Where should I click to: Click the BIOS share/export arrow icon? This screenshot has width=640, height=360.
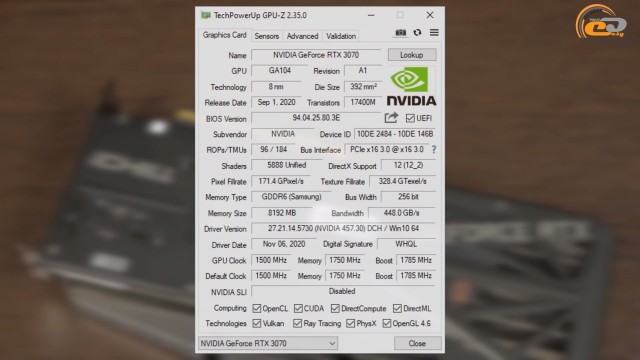pyautogui.click(x=391, y=118)
